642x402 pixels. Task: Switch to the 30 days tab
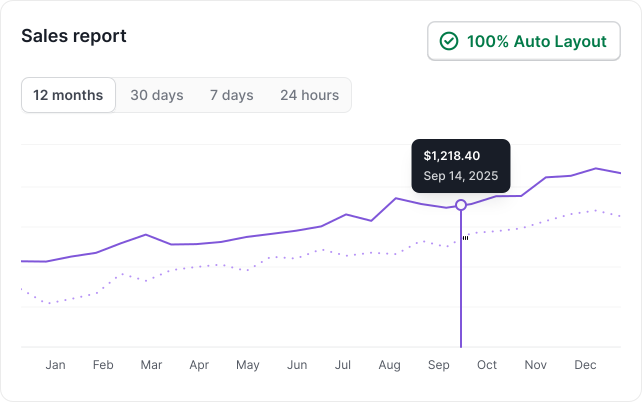[x=157, y=95]
